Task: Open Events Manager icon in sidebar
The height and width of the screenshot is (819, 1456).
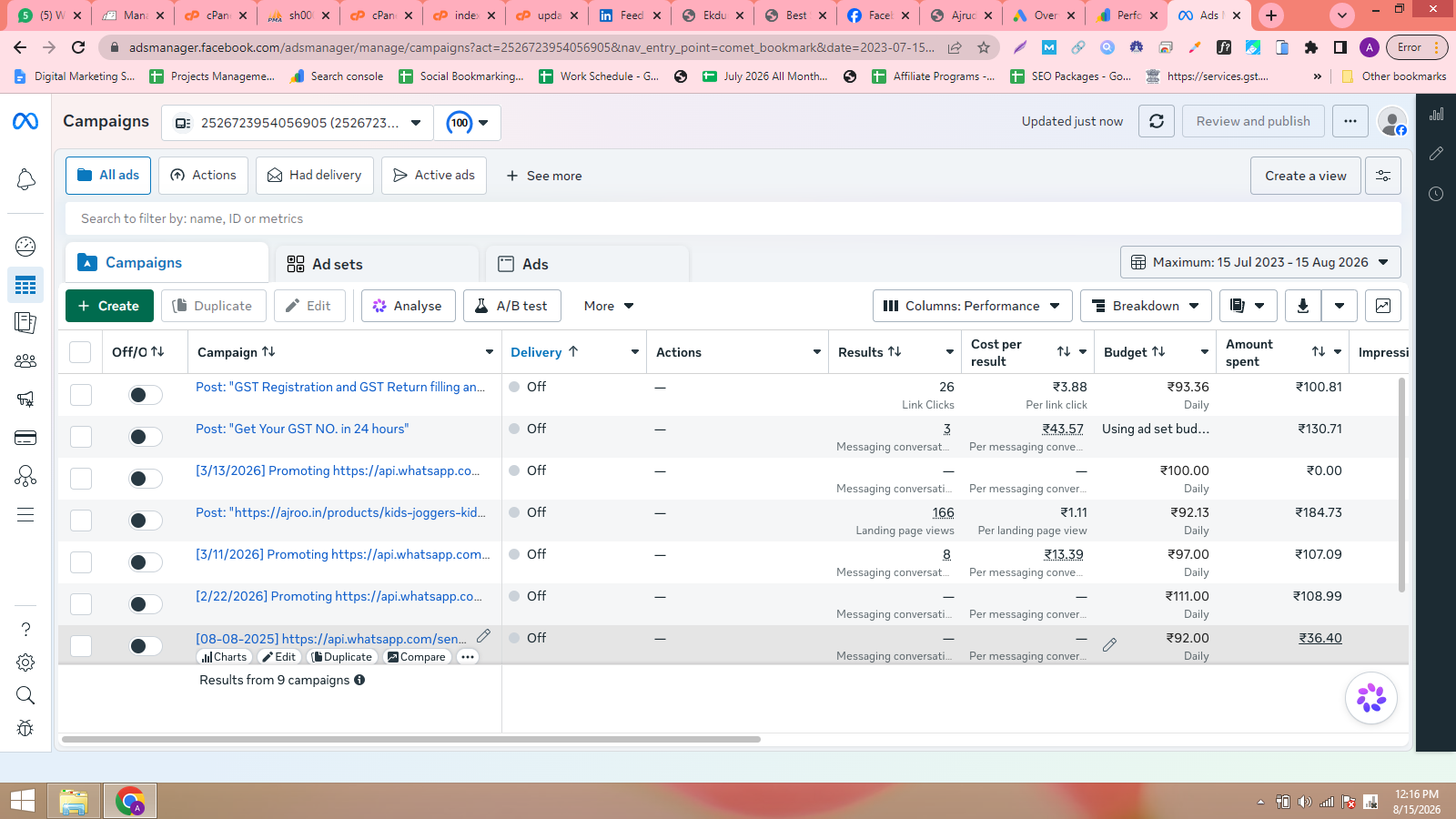Action: click(x=25, y=476)
